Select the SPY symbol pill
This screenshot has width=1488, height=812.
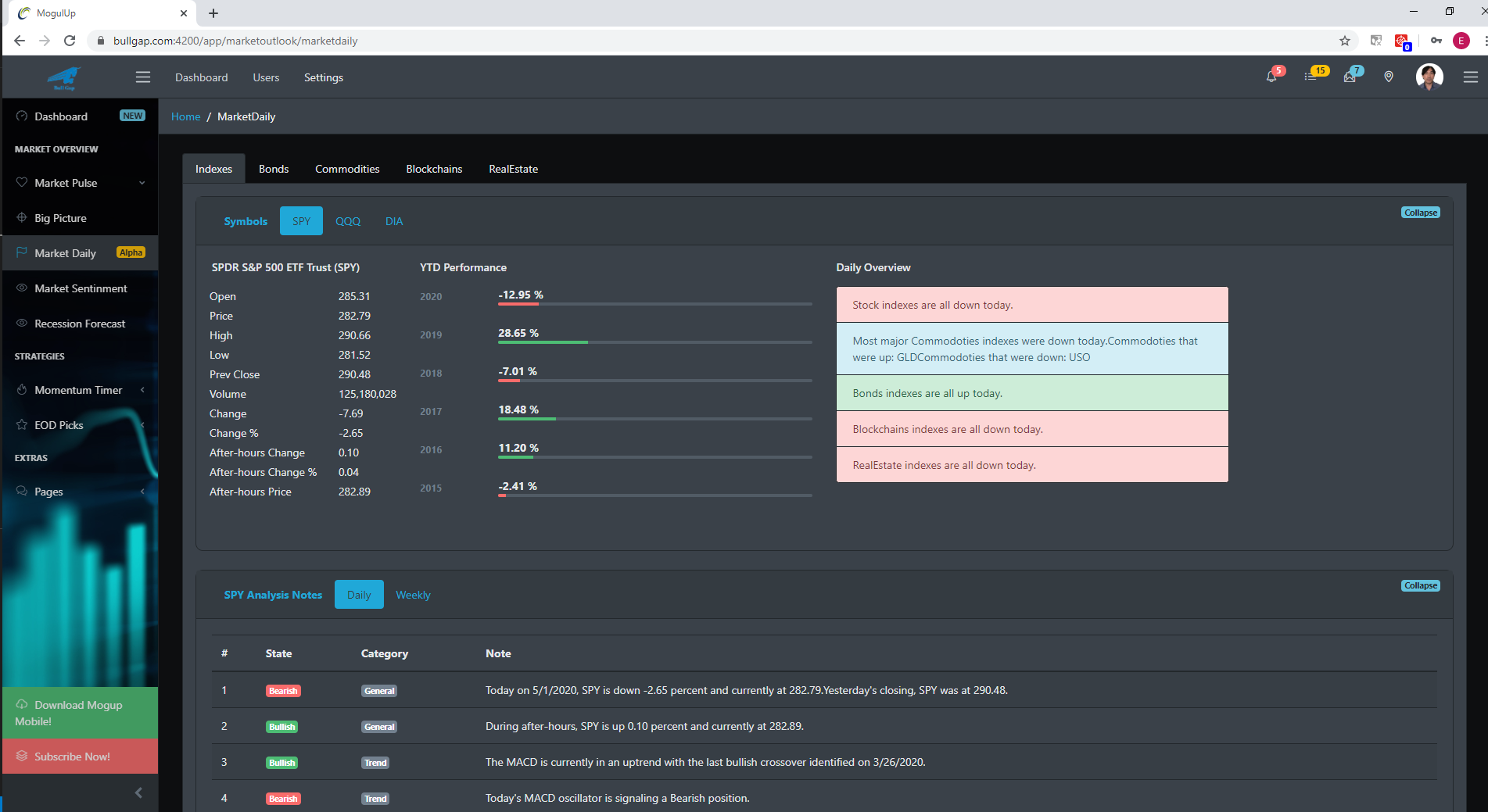click(x=301, y=221)
